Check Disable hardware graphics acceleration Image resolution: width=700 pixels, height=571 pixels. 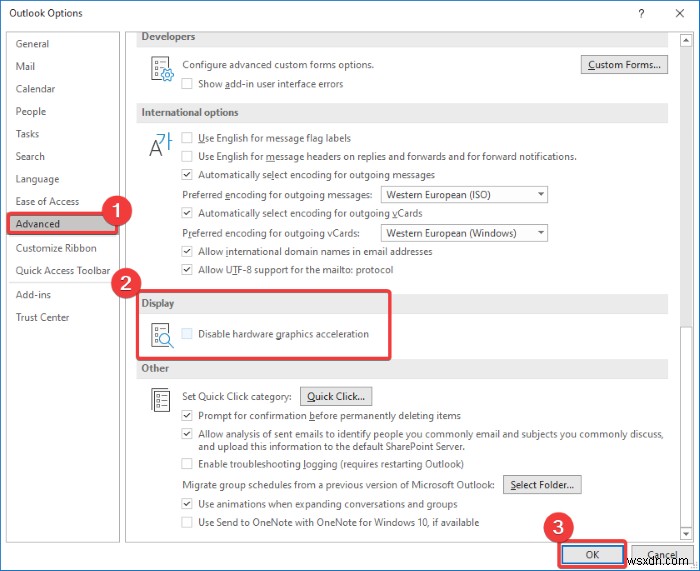(x=187, y=333)
